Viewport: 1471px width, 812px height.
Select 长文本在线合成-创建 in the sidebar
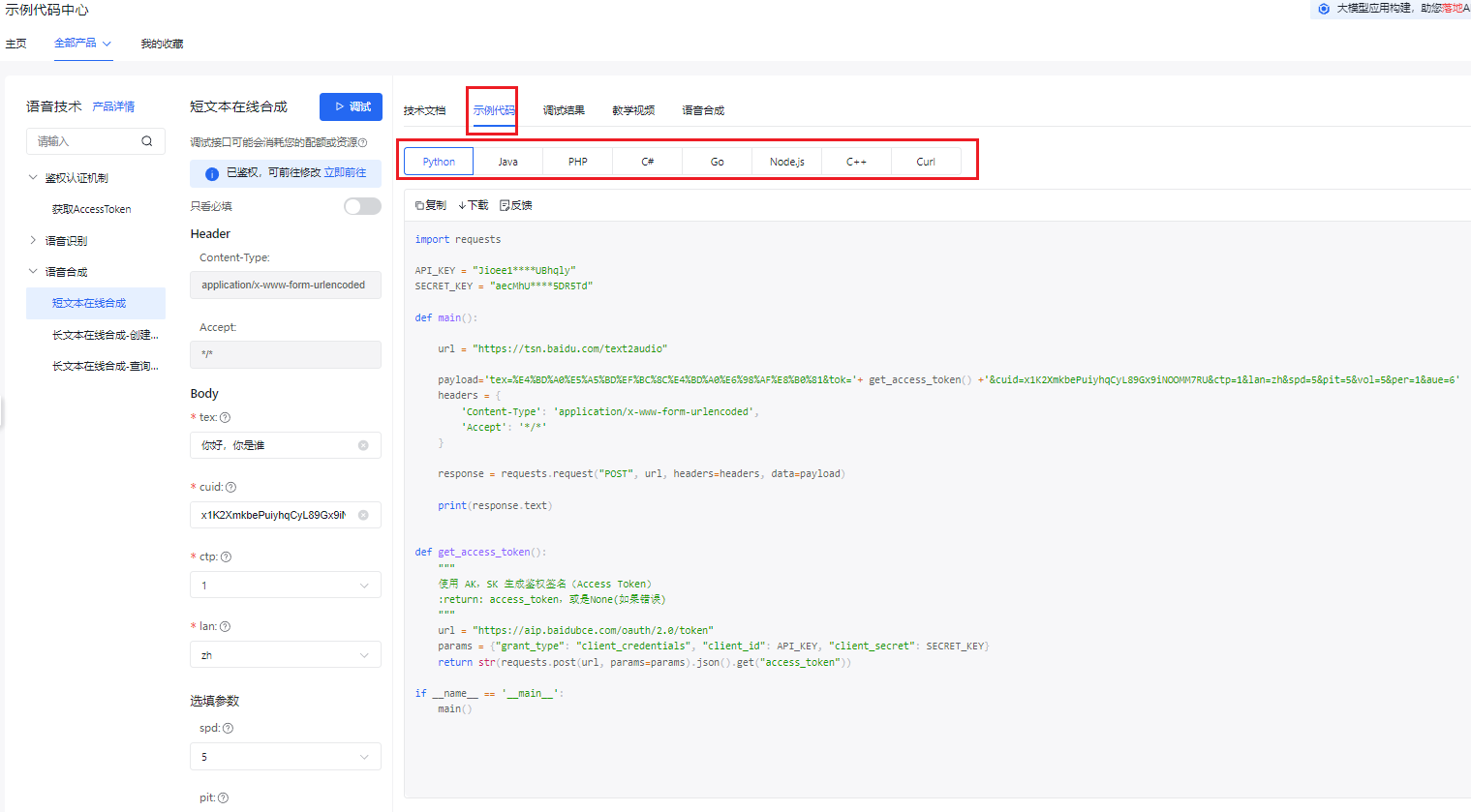click(x=105, y=335)
